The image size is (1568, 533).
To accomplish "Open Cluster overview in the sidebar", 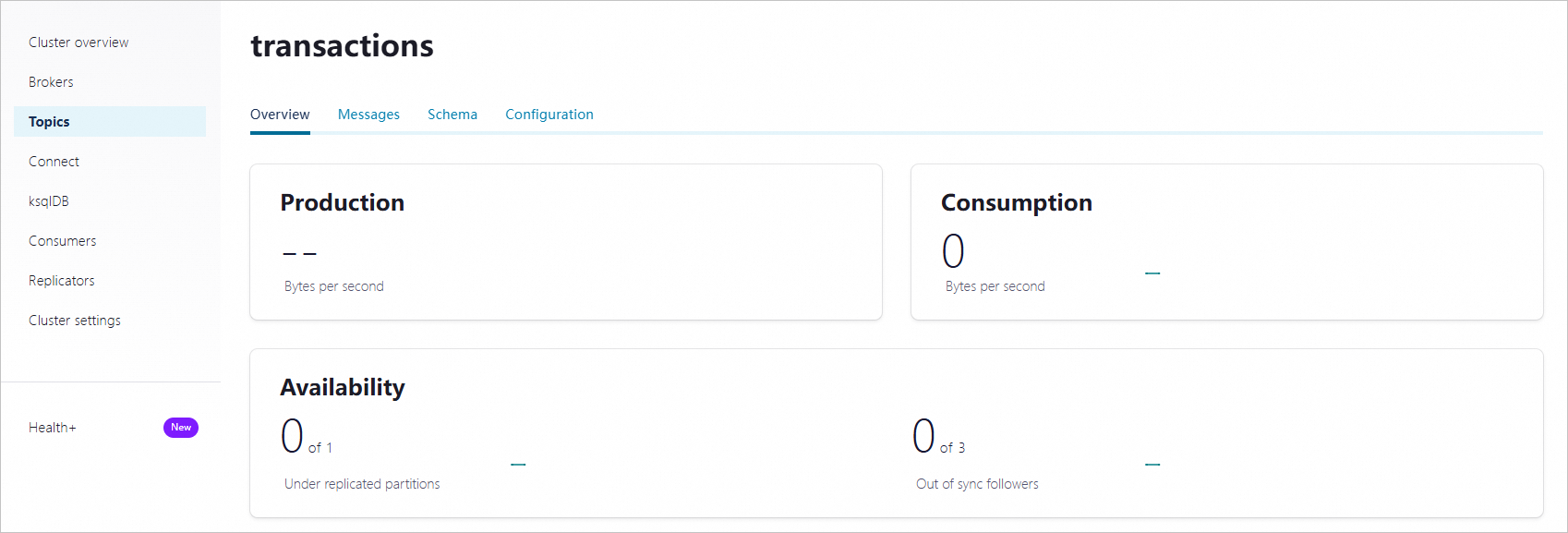I will tap(78, 42).
